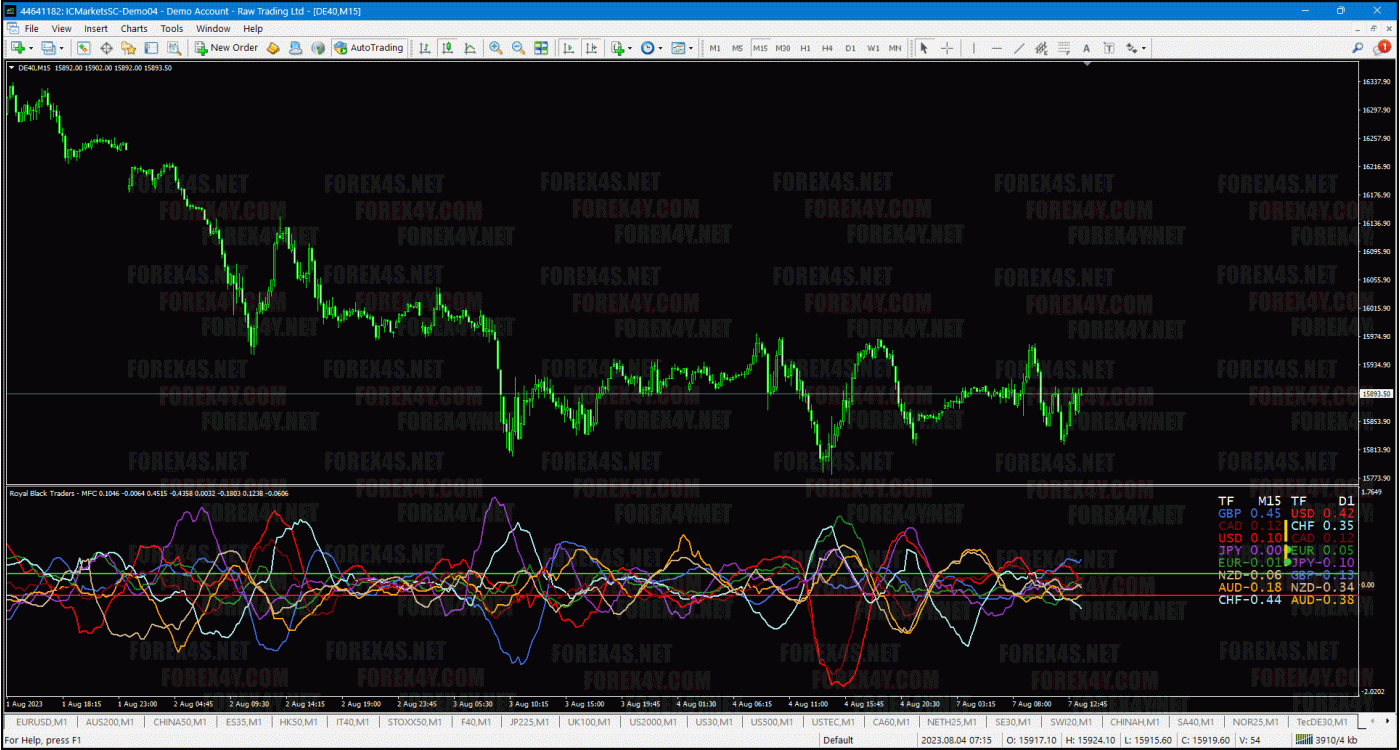Image resolution: width=1400 pixels, height=750 pixels.
Task: Toggle the Chart Shift option
Action: (591, 48)
